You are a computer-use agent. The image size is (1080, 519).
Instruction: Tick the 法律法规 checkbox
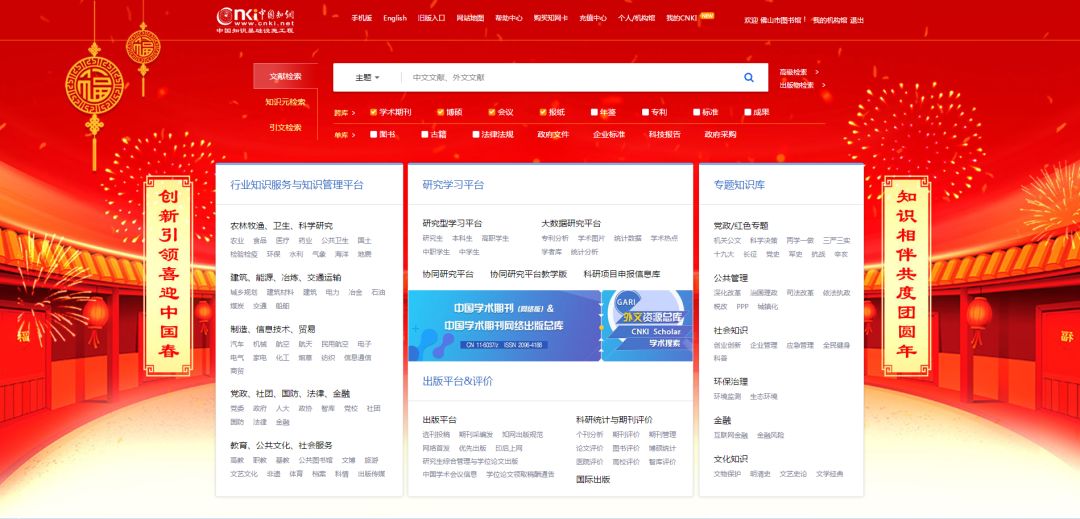tap(476, 134)
